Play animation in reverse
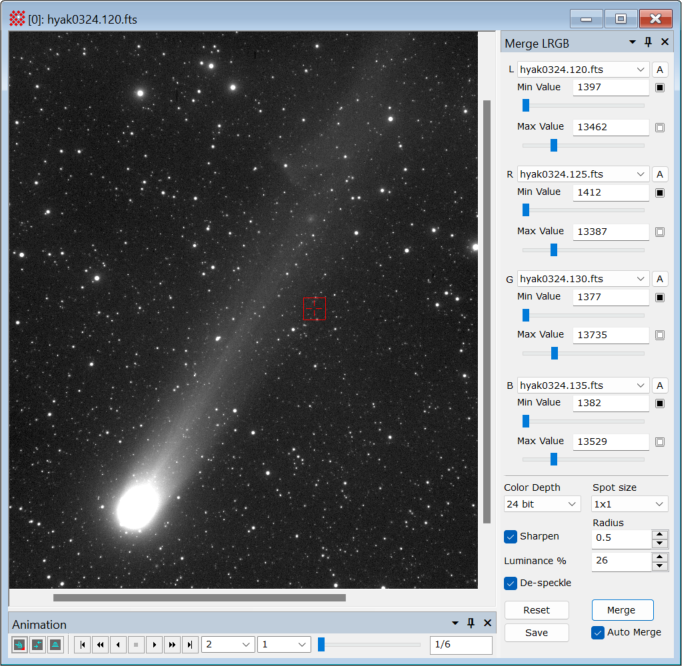The image size is (682, 666). (118, 645)
